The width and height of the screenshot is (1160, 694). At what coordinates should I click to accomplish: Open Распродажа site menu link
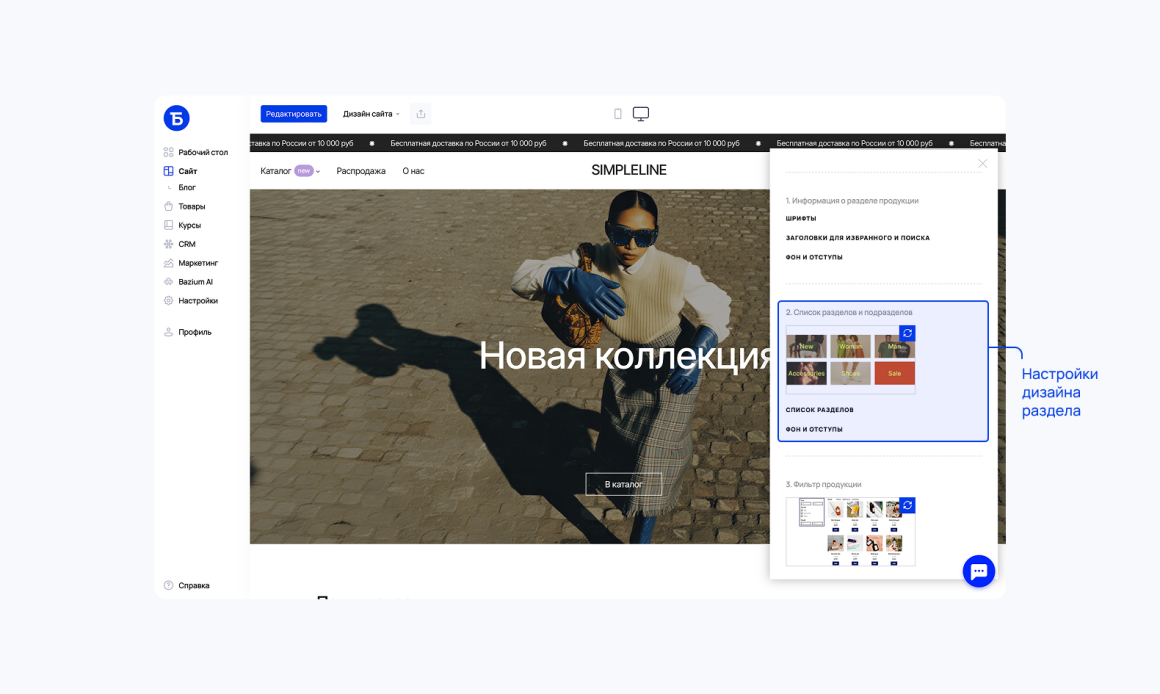361,171
